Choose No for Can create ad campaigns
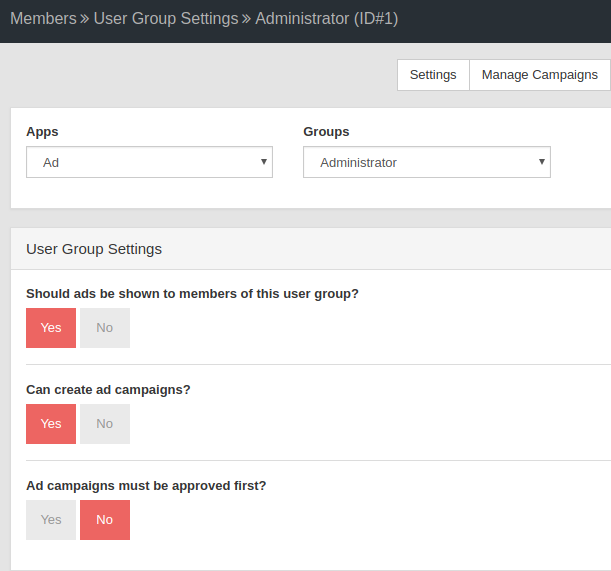 (105, 424)
